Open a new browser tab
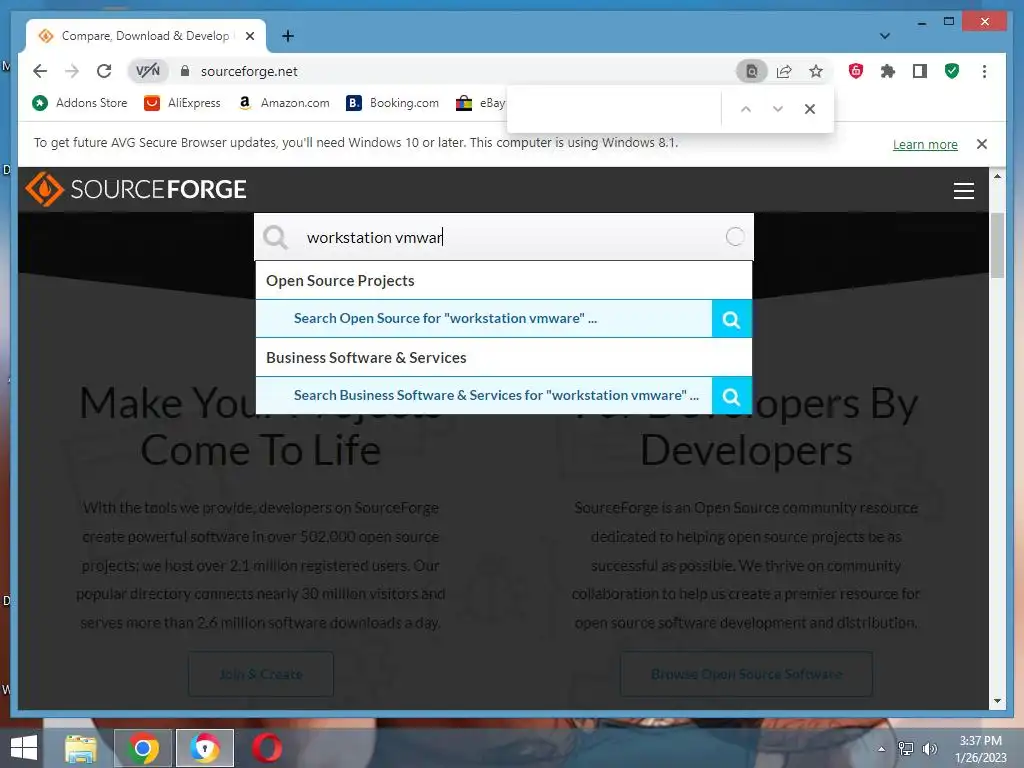 (x=288, y=36)
